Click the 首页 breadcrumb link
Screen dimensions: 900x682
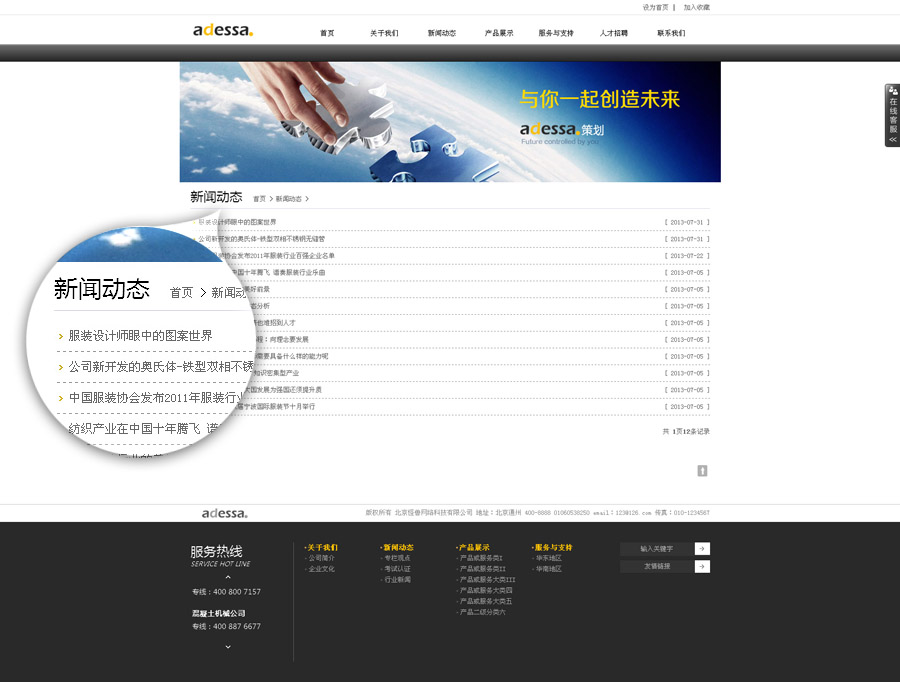click(259, 199)
